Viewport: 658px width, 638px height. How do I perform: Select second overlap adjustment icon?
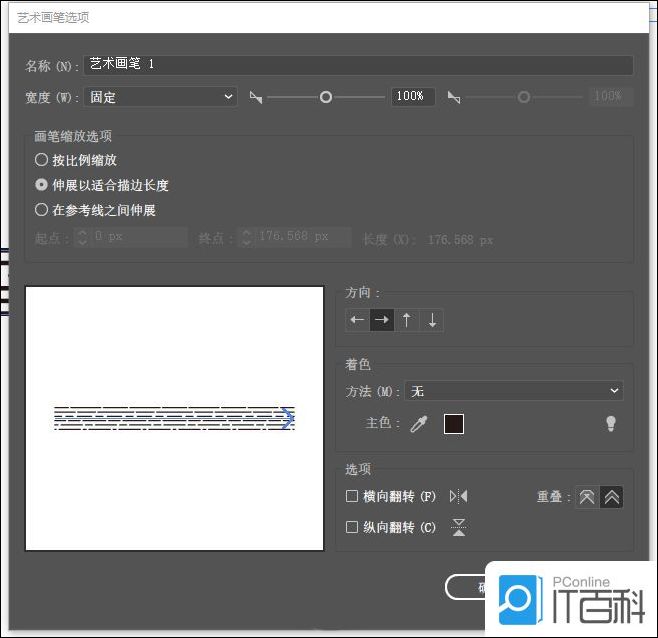tap(611, 497)
